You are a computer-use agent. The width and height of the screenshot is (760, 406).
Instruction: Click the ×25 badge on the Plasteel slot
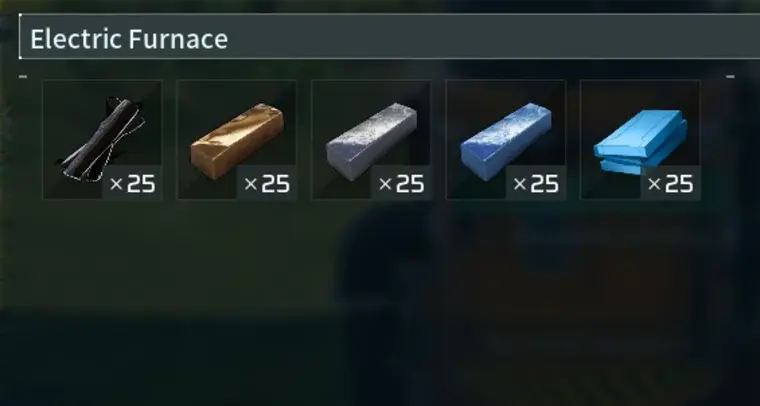[x=670, y=183]
